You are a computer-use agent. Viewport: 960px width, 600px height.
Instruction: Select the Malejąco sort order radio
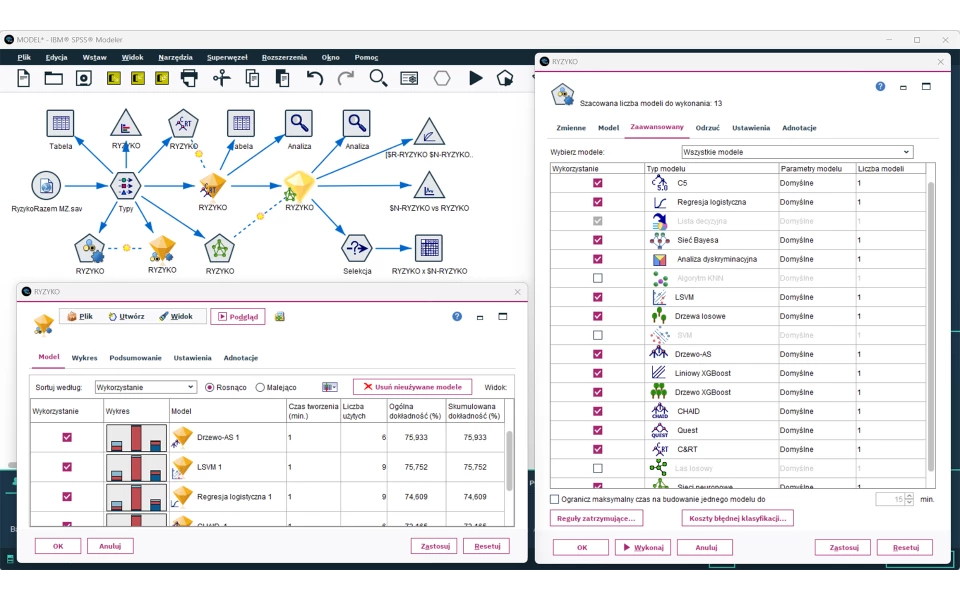(x=261, y=387)
